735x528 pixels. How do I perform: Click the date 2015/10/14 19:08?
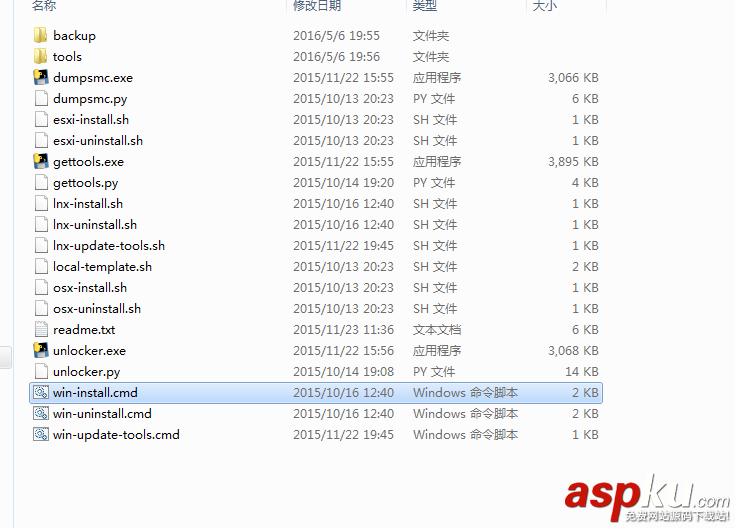click(x=344, y=371)
